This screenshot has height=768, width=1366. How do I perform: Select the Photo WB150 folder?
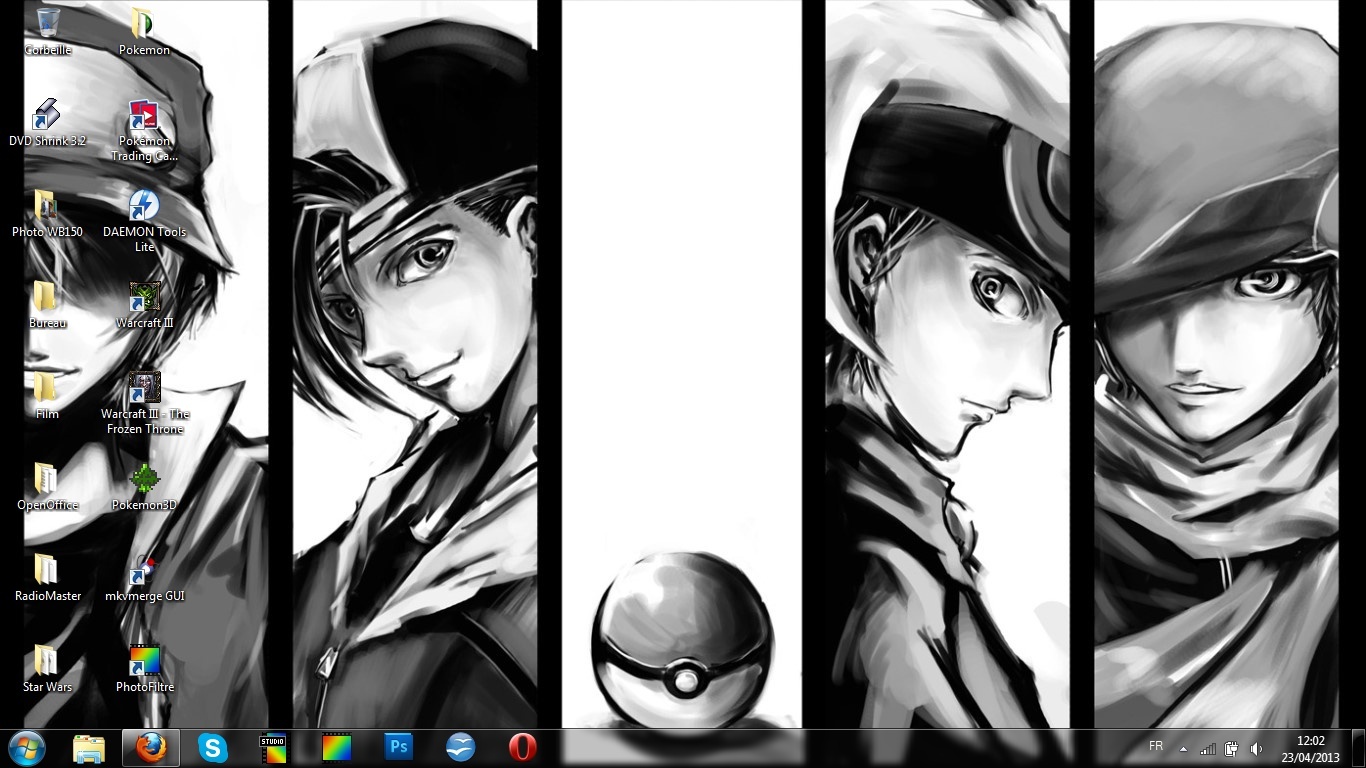(47, 213)
